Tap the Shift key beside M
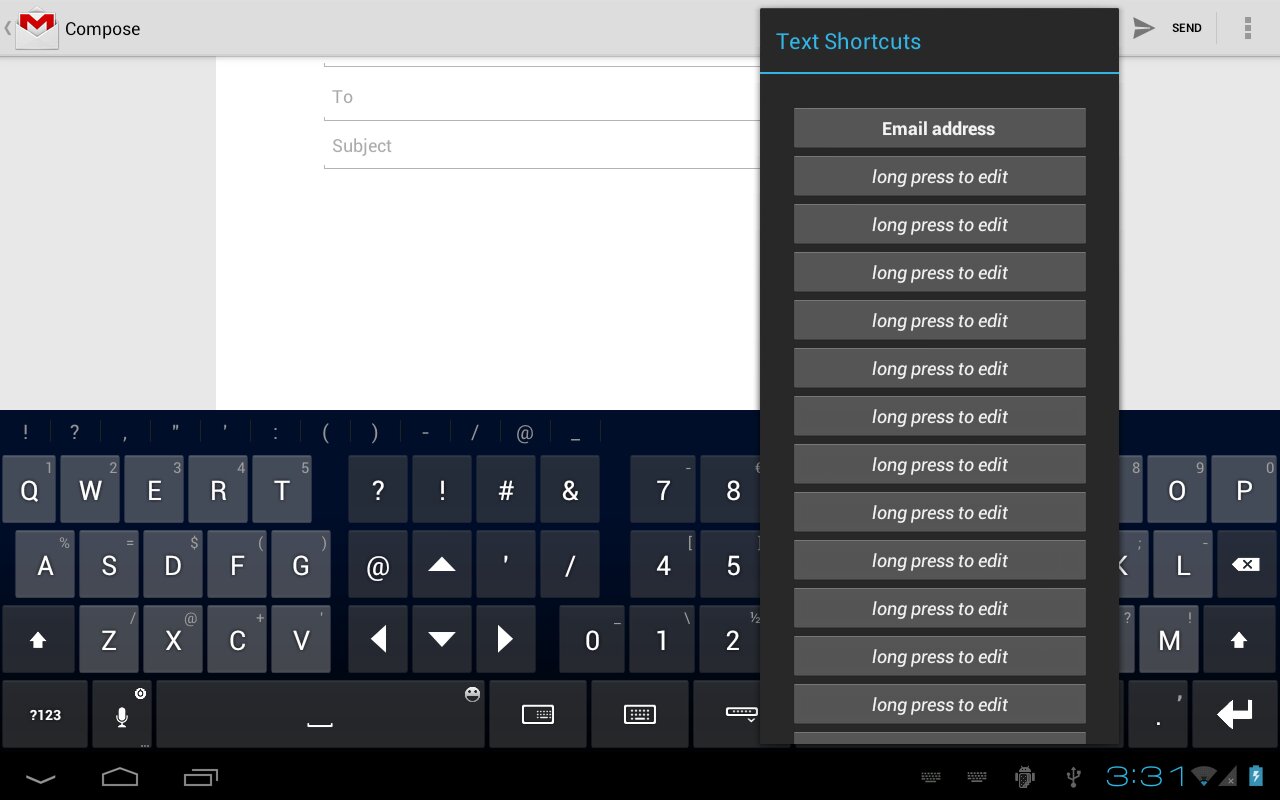The height and width of the screenshot is (800, 1280). point(1239,640)
